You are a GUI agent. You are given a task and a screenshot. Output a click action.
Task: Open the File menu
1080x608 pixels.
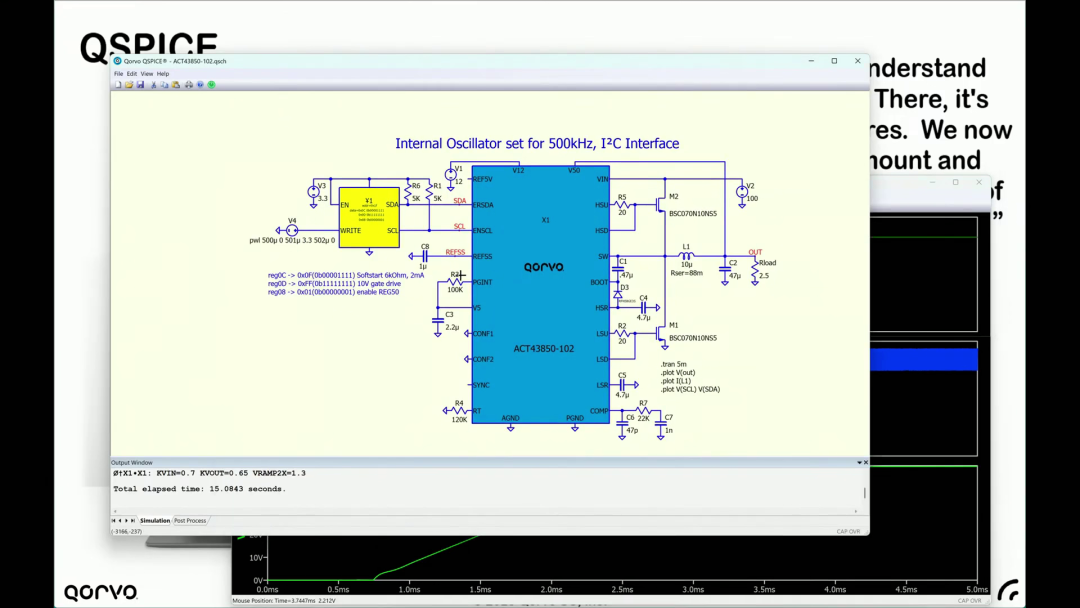[118, 74]
